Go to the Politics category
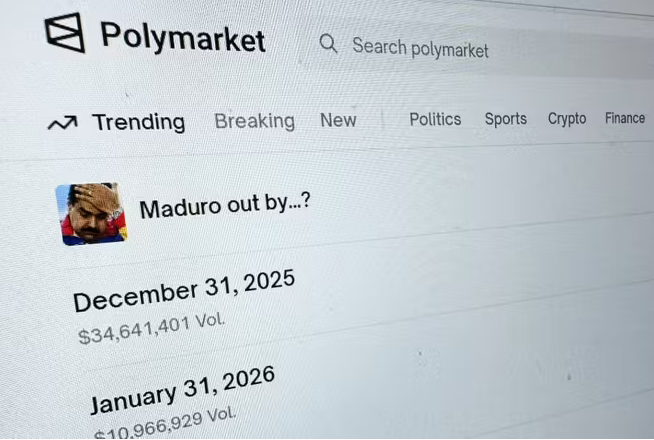 tap(435, 119)
